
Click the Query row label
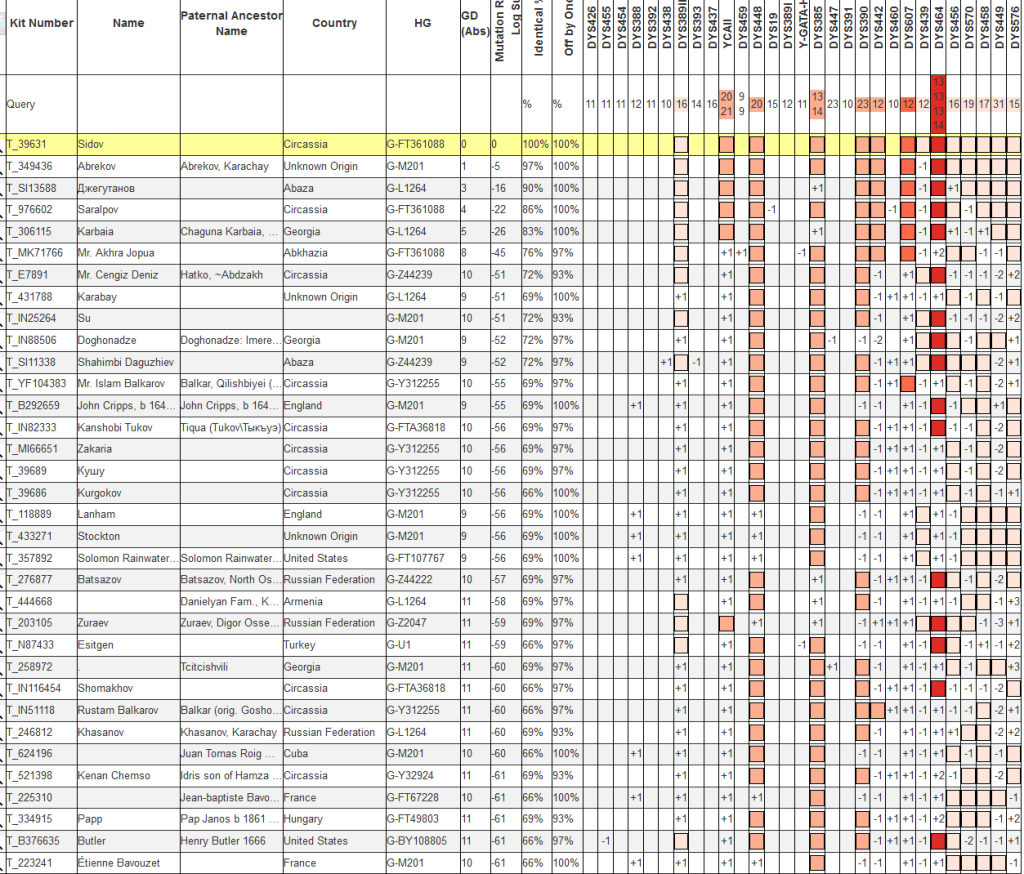(x=21, y=103)
